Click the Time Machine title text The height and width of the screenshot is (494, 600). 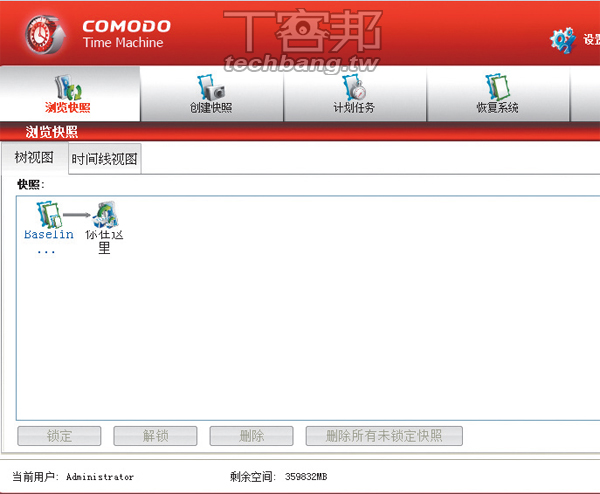click(123, 42)
